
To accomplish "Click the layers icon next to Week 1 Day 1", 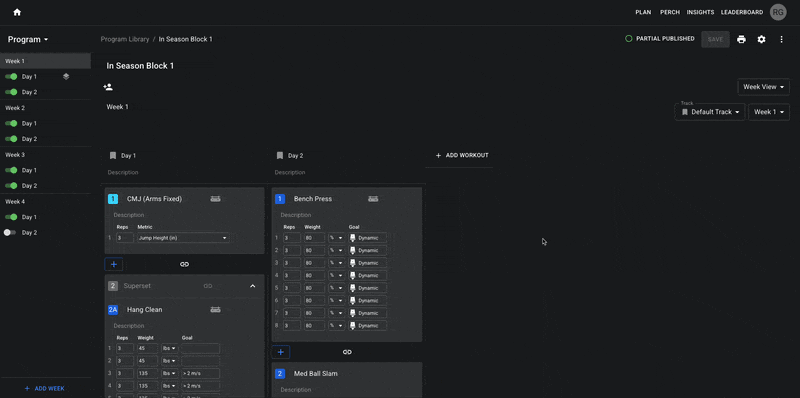I will coord(66,77).
